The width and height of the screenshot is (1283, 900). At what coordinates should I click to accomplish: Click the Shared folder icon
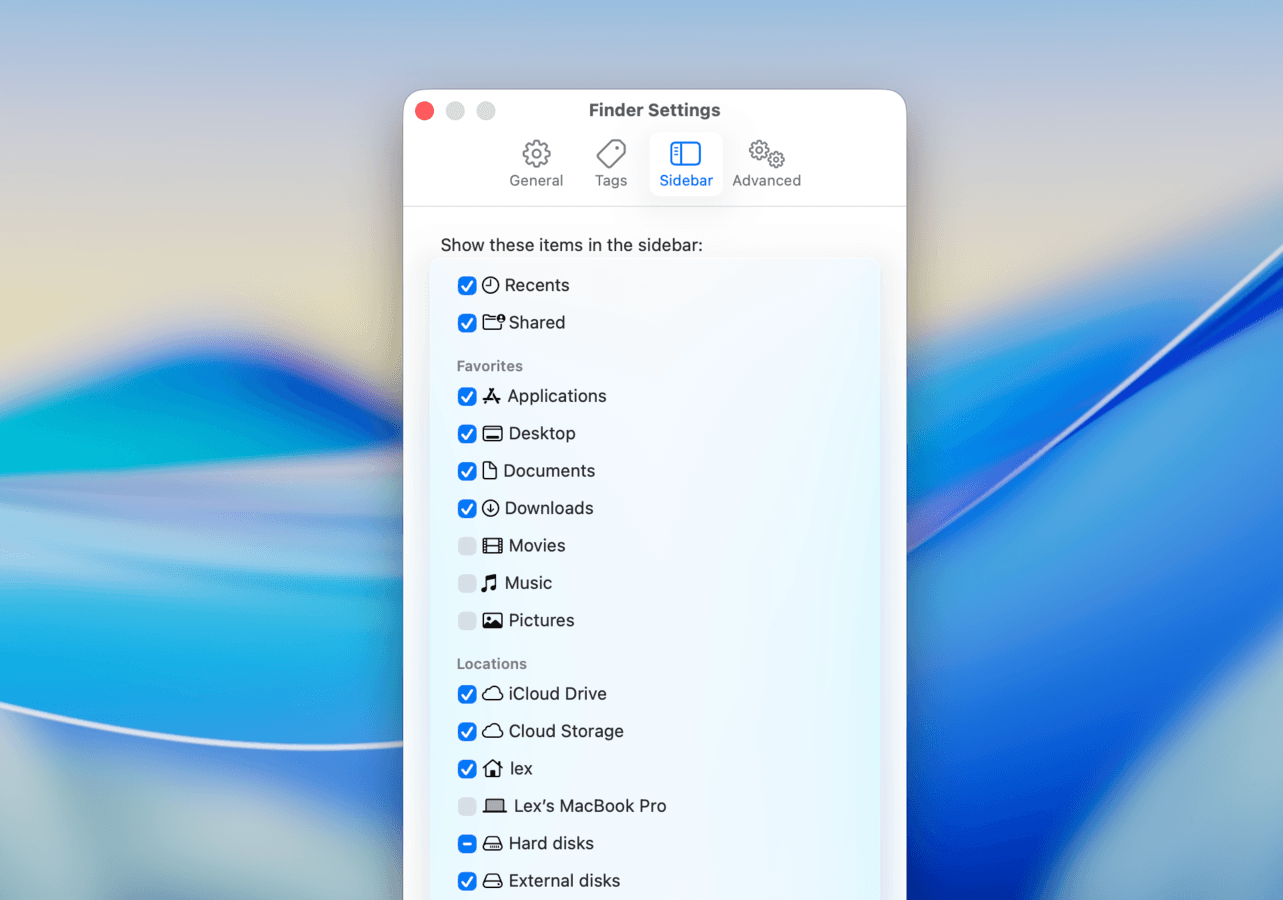491,322
